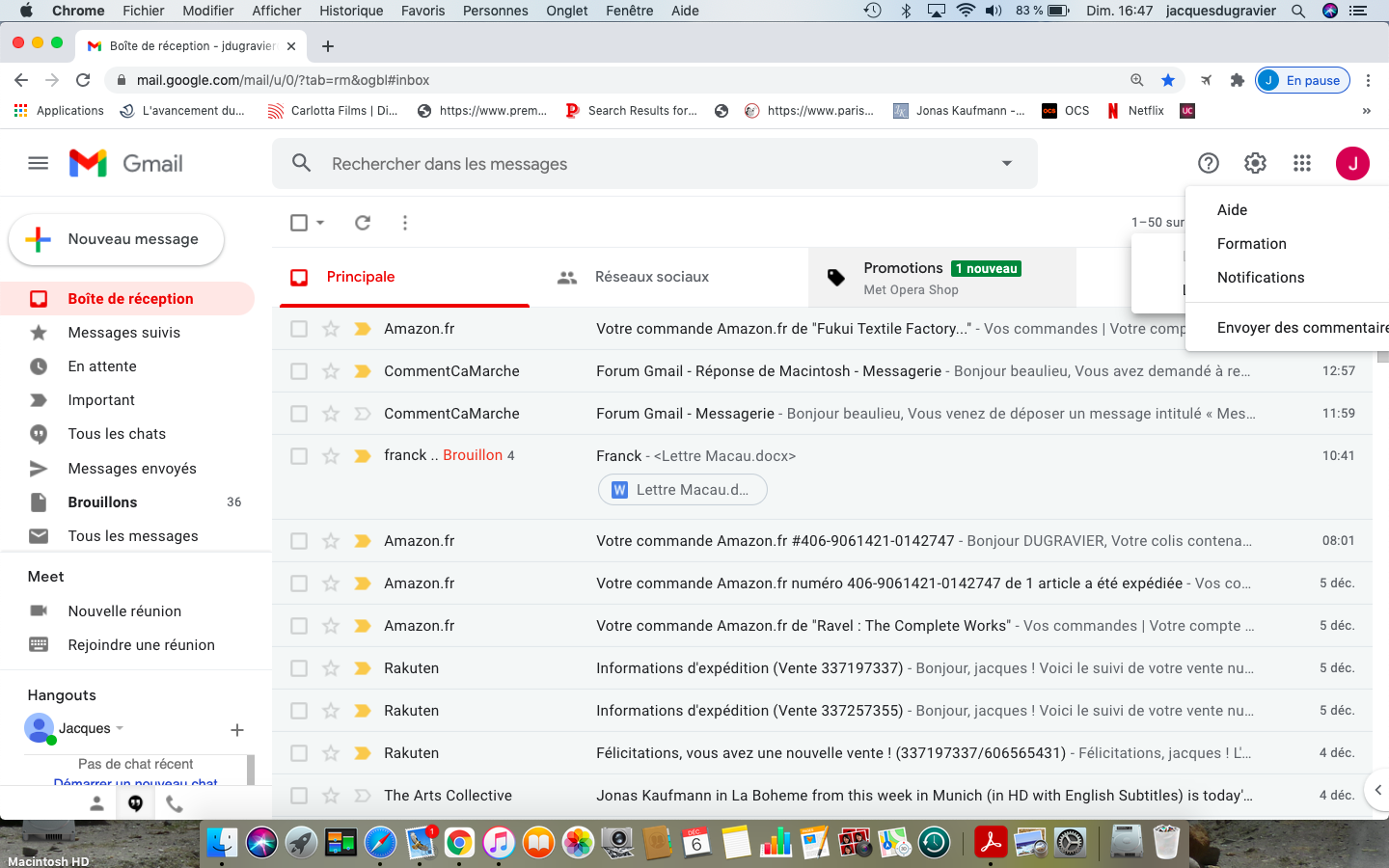This screenshot has height=868, width=1389.
Task: Select Formation in help menu
Action: [1251, 244]
